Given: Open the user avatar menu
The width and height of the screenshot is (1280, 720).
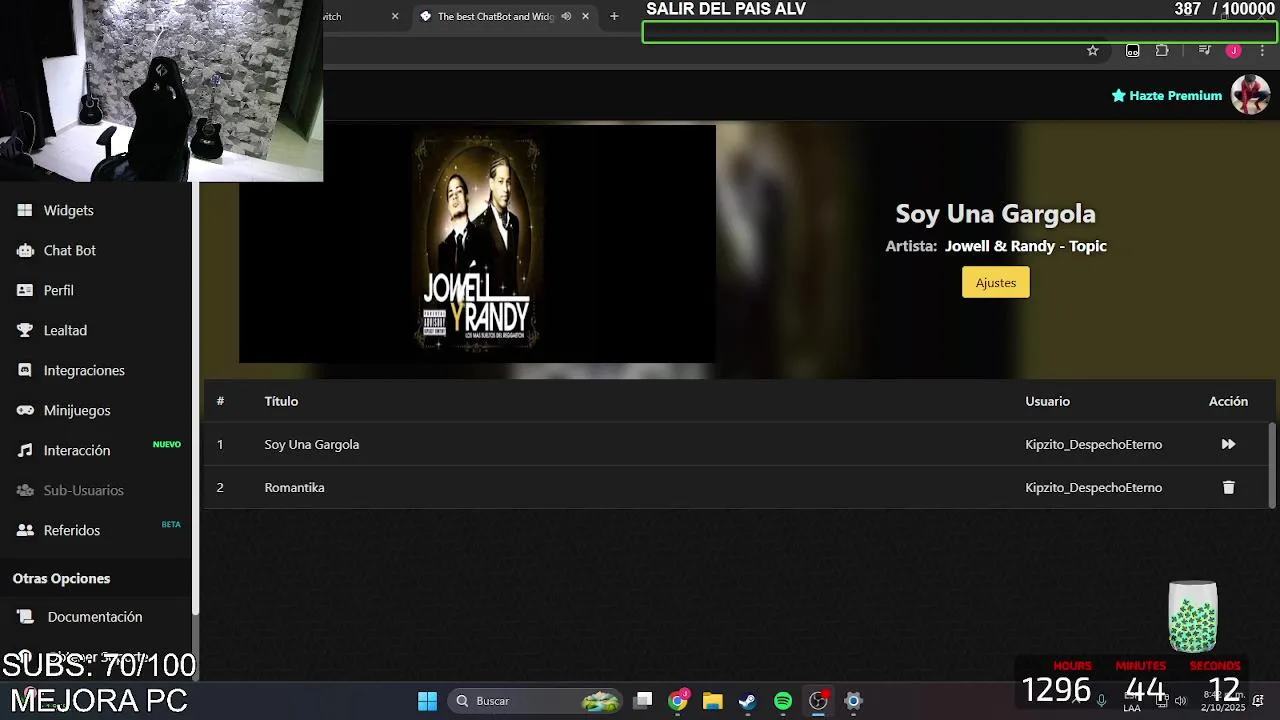Looking at the screenshot, I should pyautogui.click(x=1250, y=95).
